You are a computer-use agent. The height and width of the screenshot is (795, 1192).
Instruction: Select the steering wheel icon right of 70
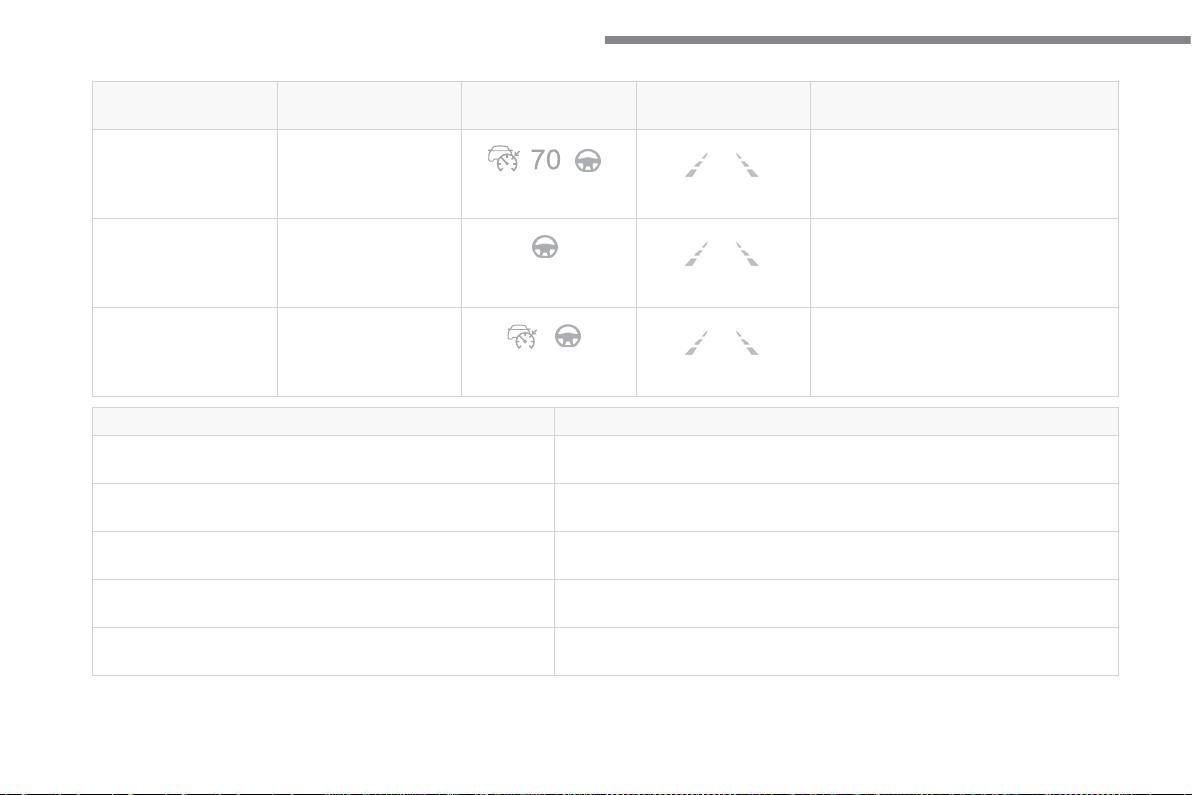click(x=588, y=160)
